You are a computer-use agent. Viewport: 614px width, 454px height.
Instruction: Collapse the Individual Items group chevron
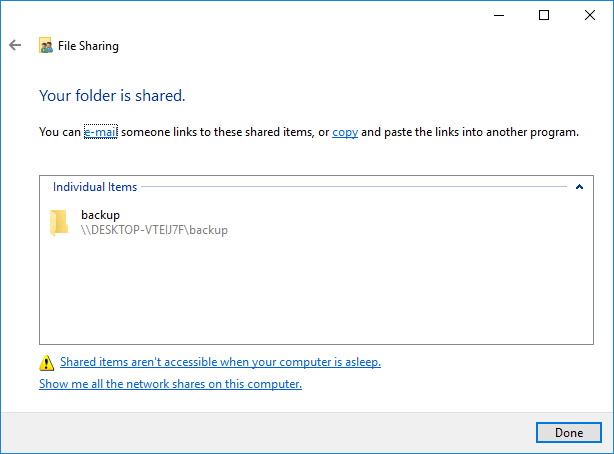pyautogui.click(x=578, y=187)
